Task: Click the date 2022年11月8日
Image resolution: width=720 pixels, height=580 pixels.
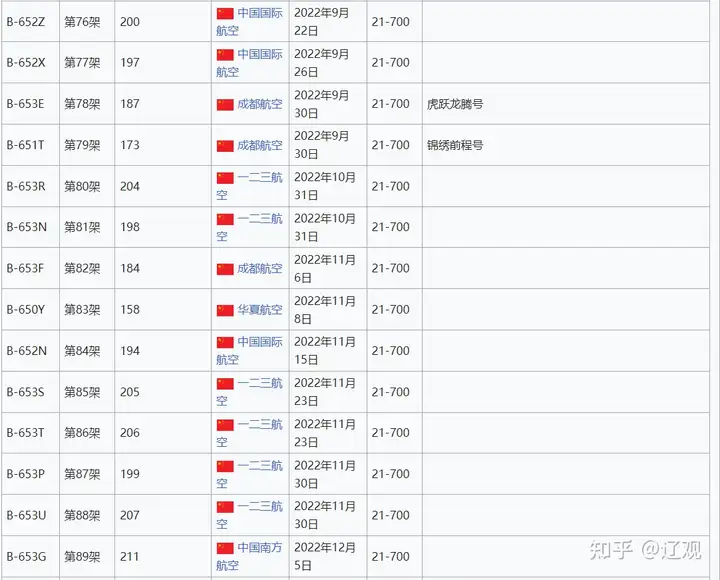Action: (x=325, y=310)
